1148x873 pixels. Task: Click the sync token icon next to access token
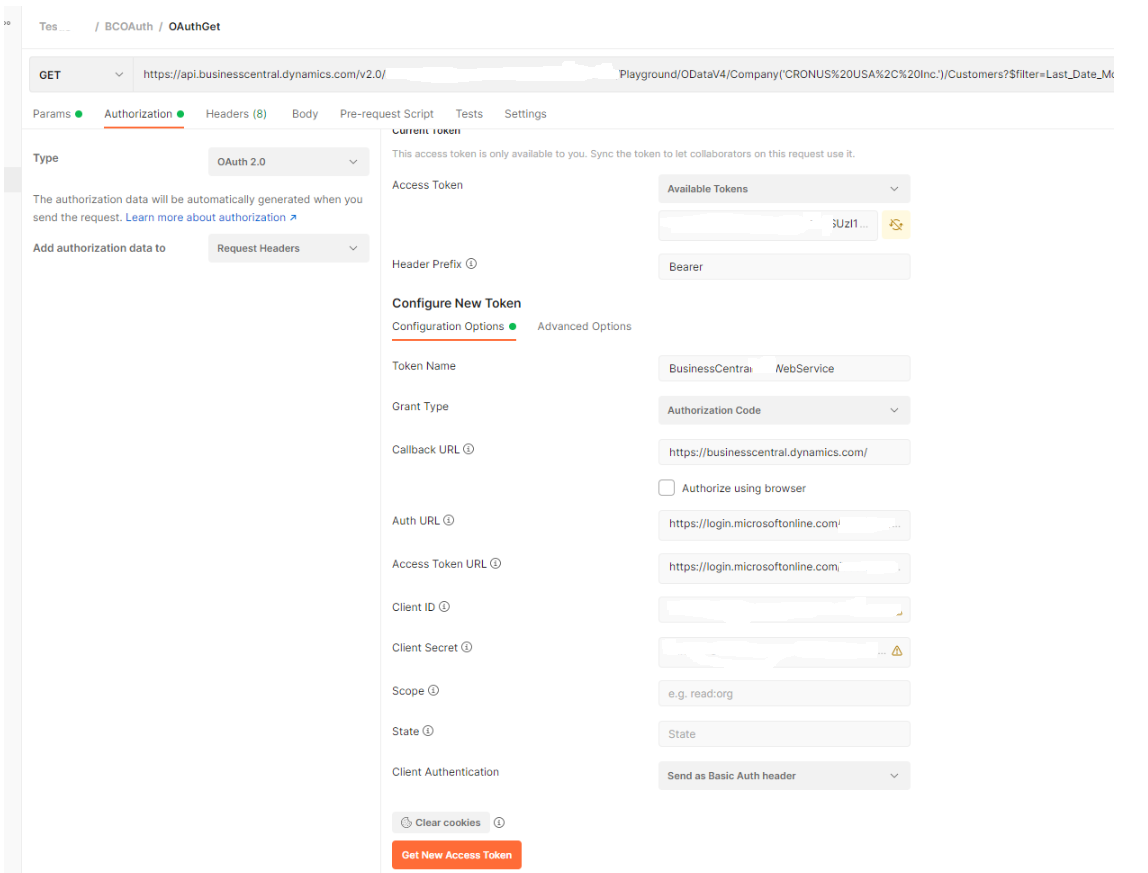895,225
